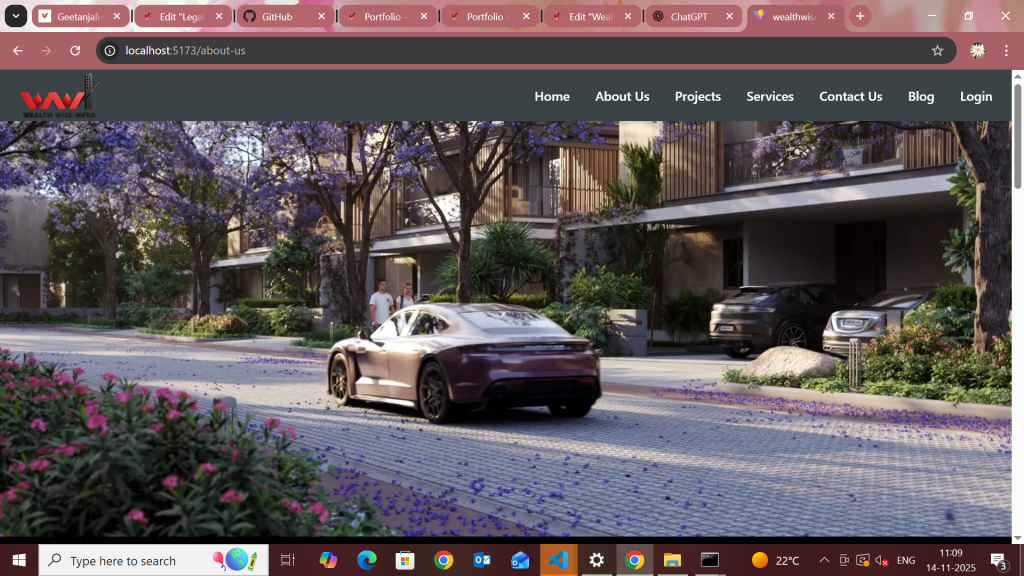This screenshot has height=576, width=1024.
Task: Click the Wealth Wise Infra logo
Action: point(56,96)
